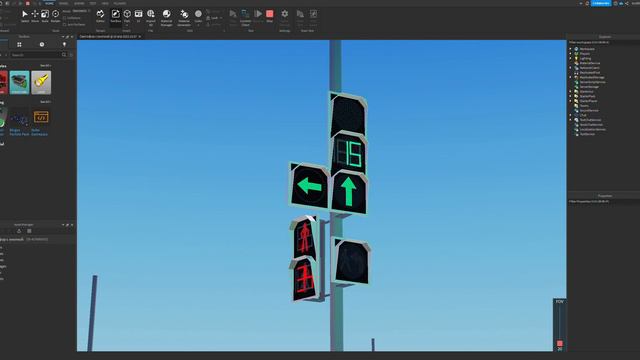
Task: Click the Properties filter field
Action: coord(604,201)
